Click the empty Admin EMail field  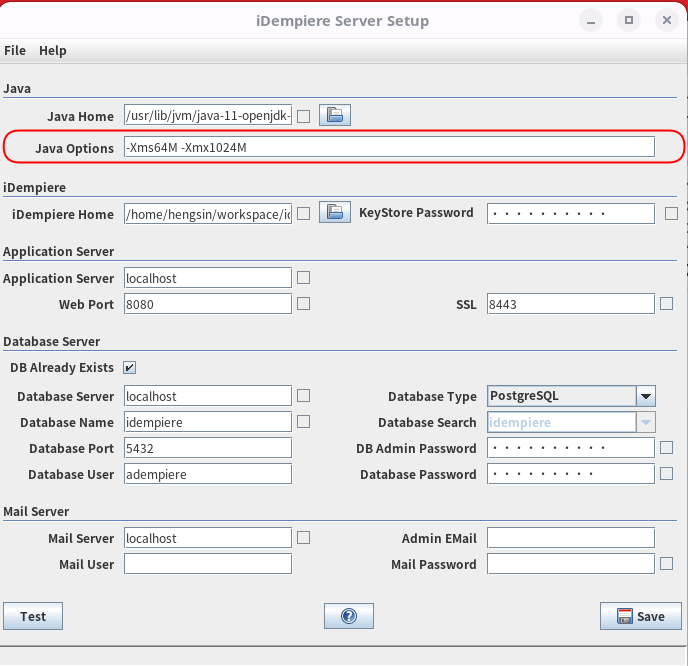571,538
